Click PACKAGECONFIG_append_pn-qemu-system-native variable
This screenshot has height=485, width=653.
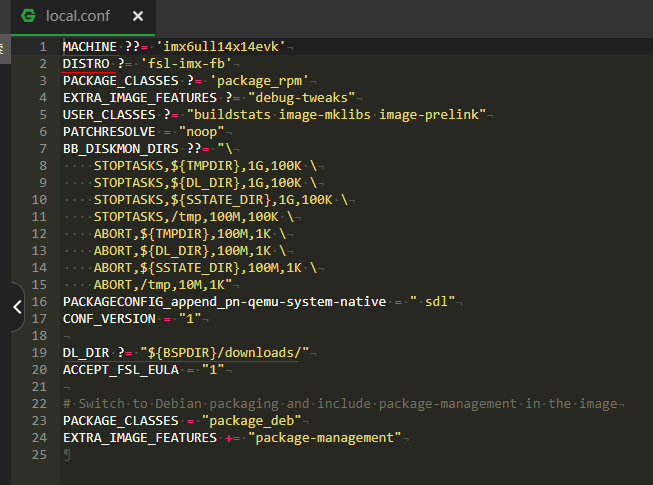(x=224, y=302)
